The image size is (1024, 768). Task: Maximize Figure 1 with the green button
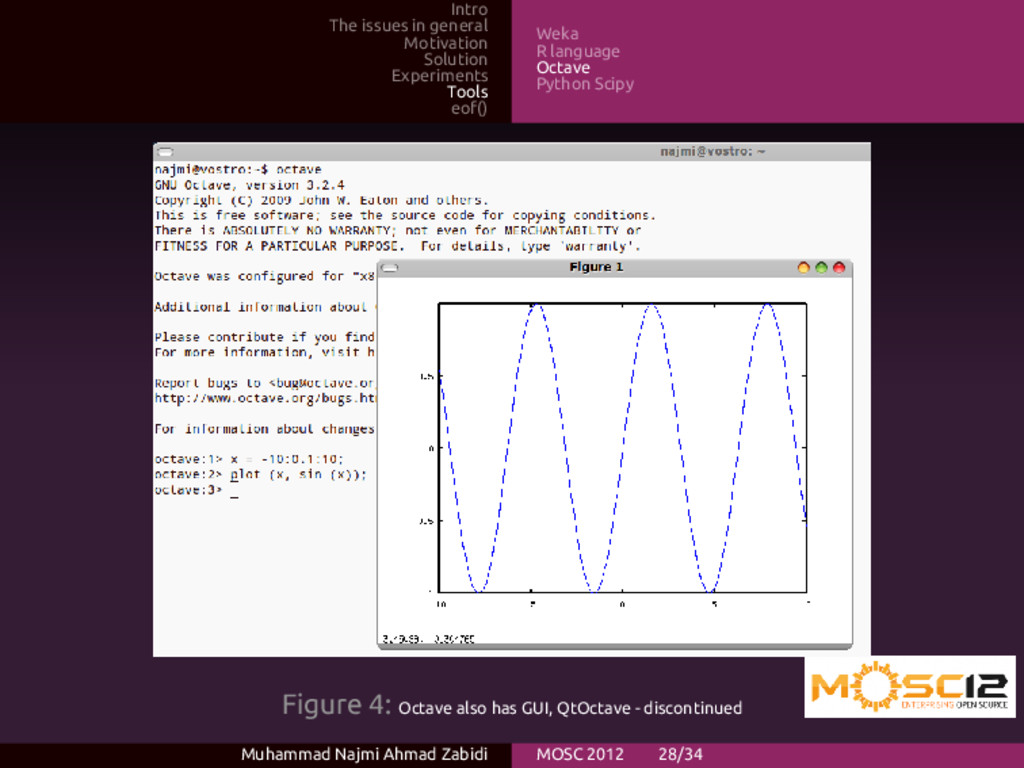tap(822, 267)
